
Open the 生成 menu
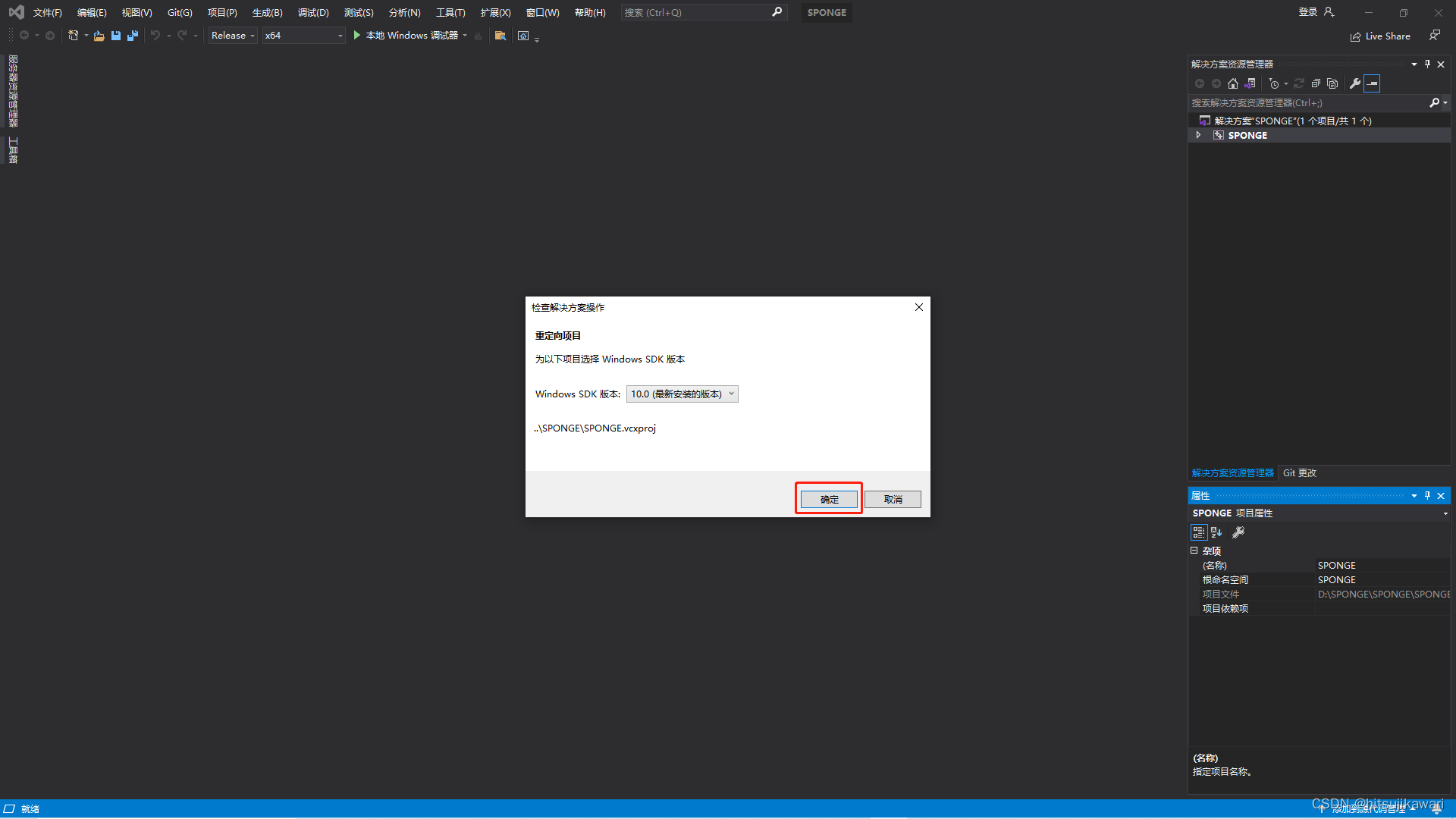265,11
